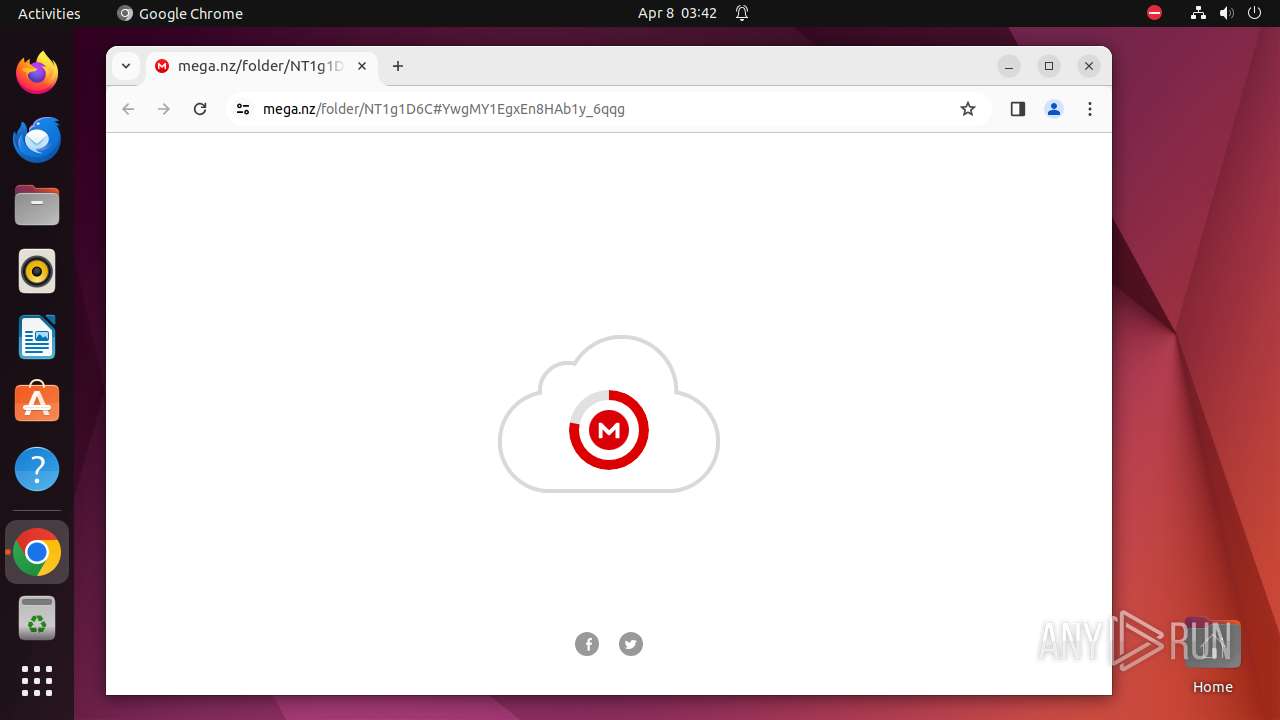Expand the tab search dropdown arrow
Screen dimensions: 1280x720
tap(126, 66)
